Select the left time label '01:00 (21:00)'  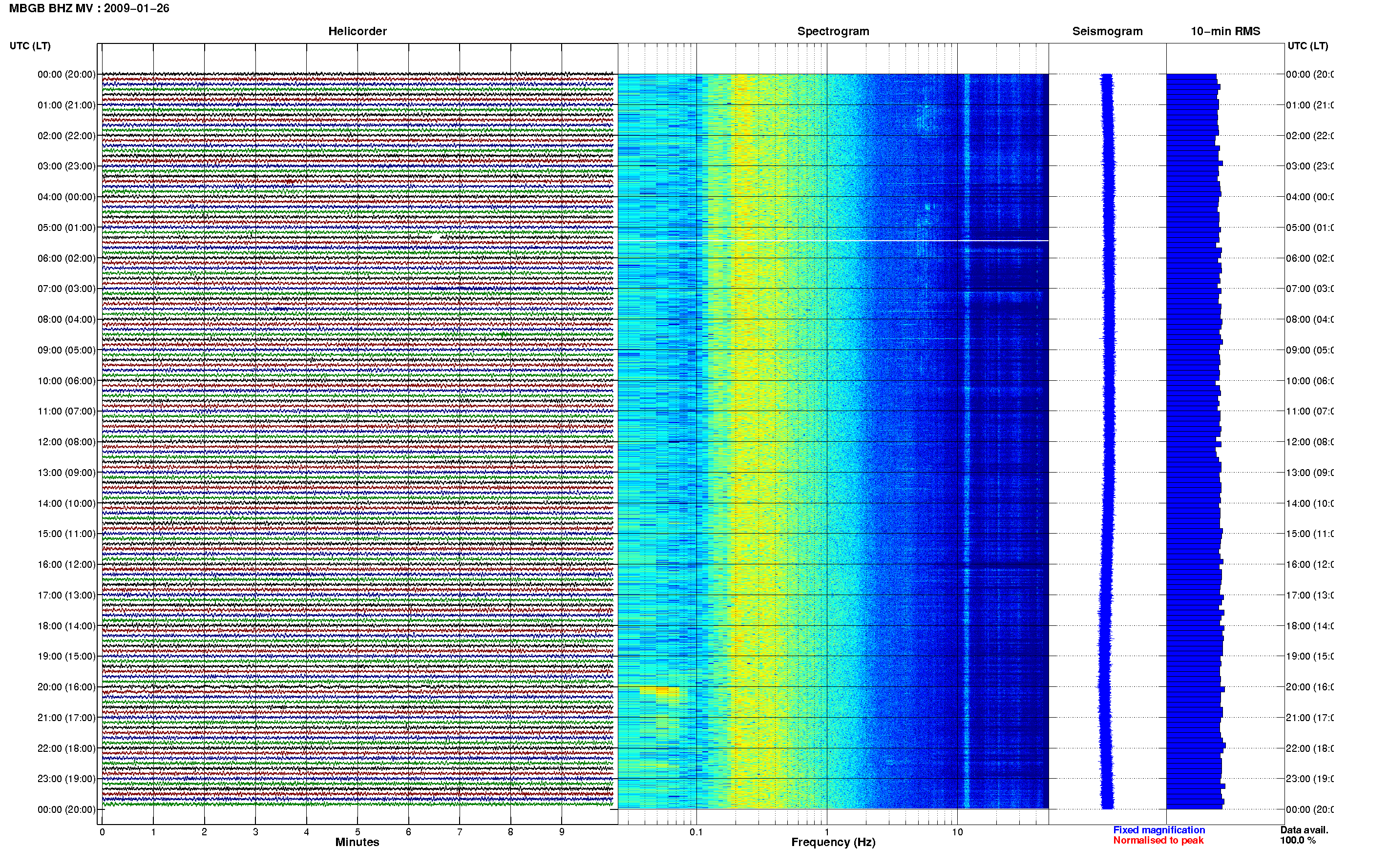click(66, 105)
